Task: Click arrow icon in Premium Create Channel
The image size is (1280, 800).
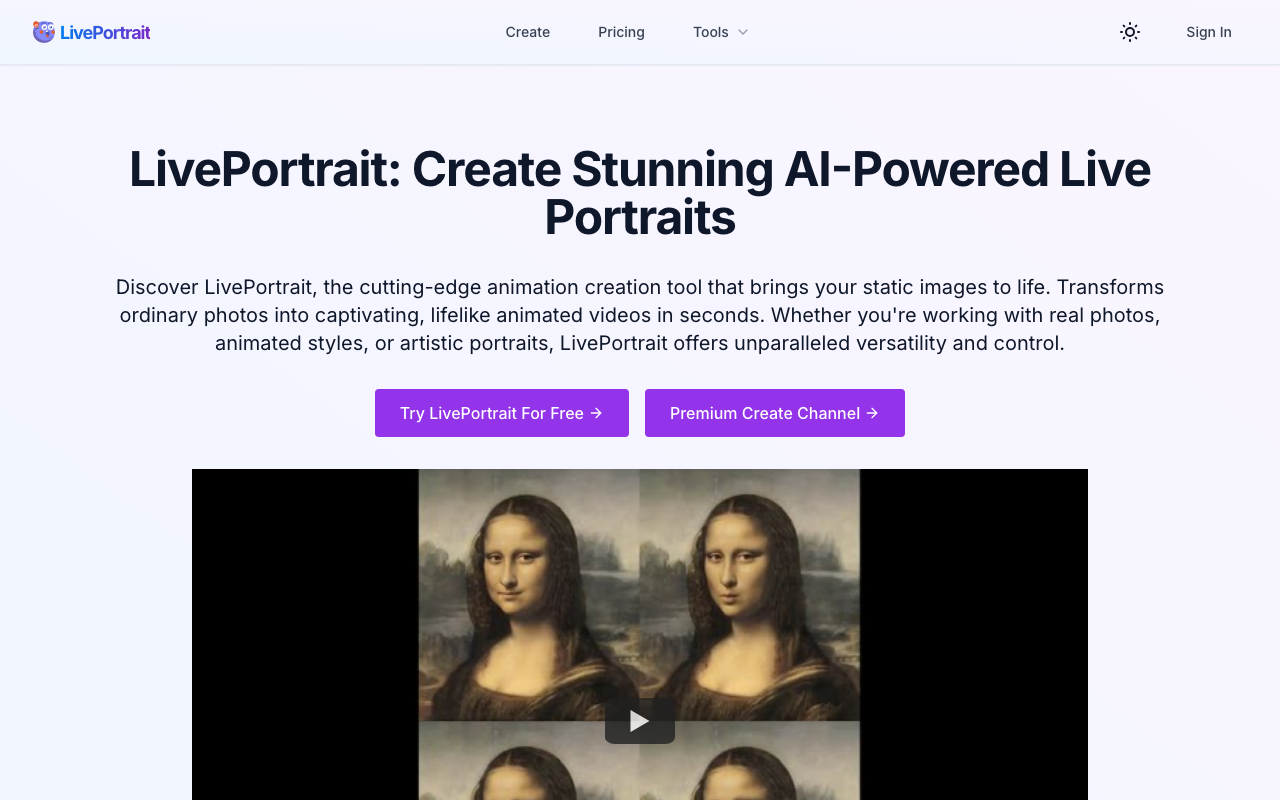Action: click(x=872, y=413)
